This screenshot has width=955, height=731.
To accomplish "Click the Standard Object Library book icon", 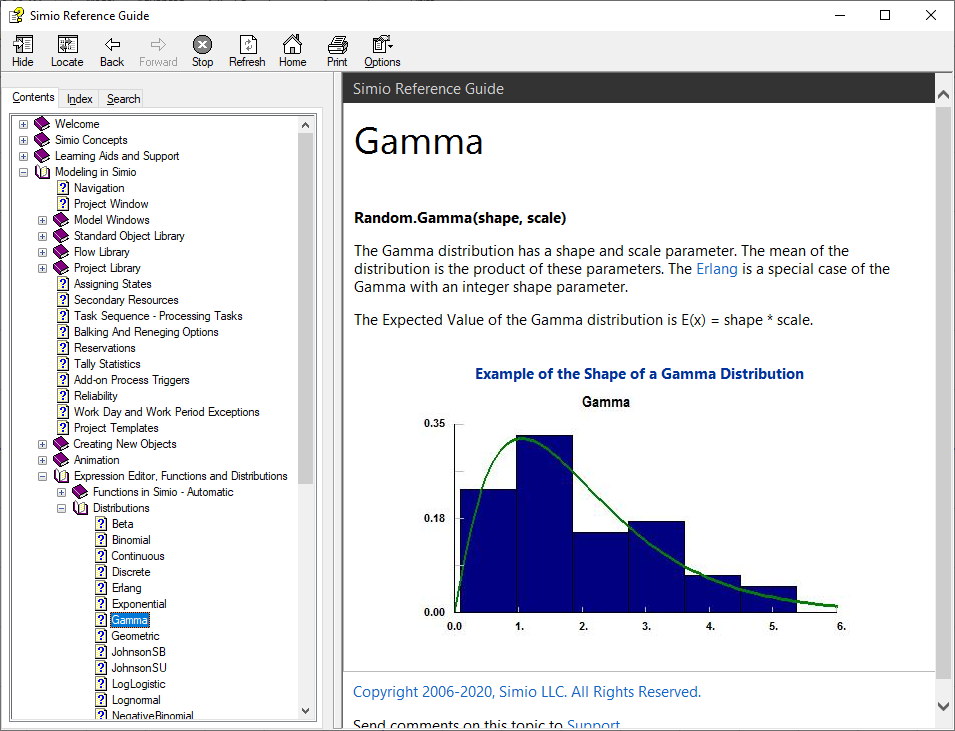I will point(61,236).
